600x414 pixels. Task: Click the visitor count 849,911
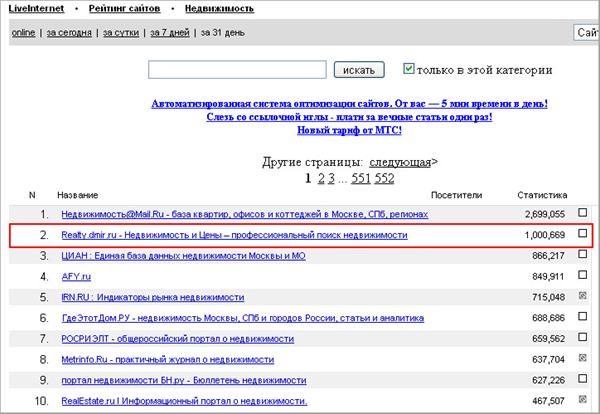tap(548, 276)
